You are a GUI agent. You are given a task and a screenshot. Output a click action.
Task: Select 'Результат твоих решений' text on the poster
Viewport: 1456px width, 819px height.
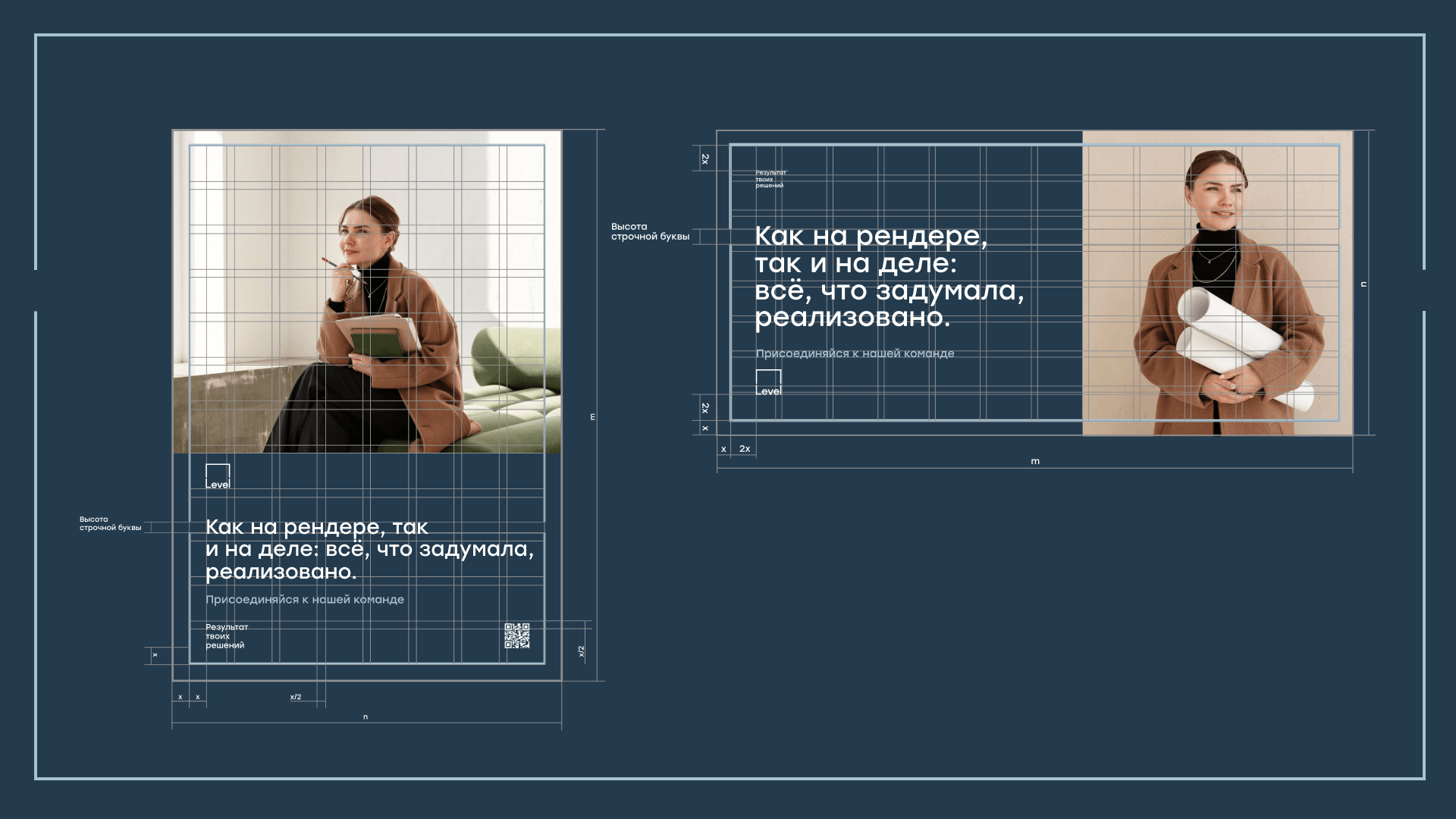pyautogui.click(x=226, y=636)
